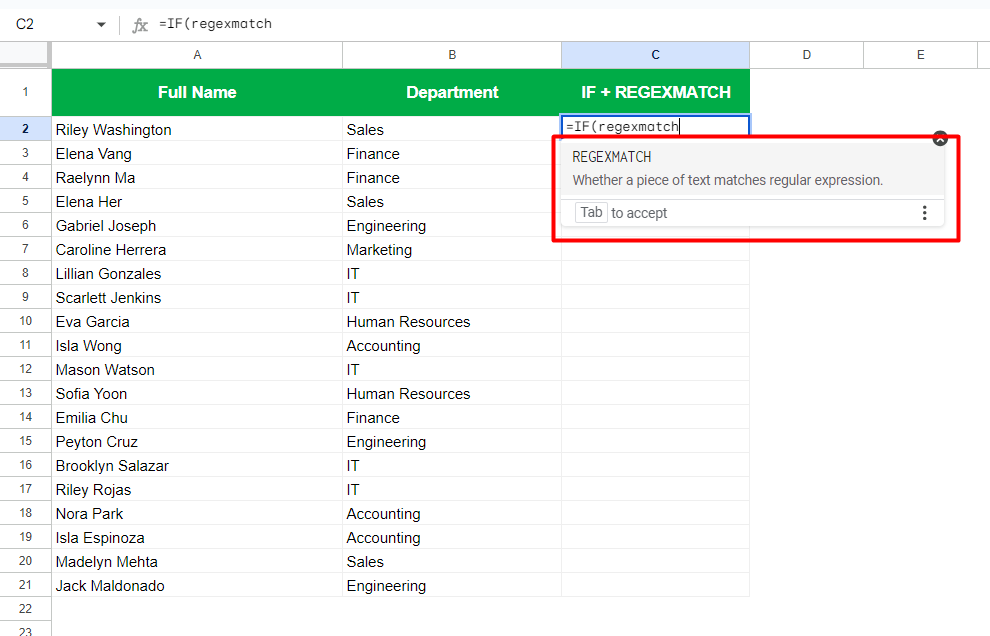Select cell containing Isla Wong
The height and width of the screenshot is (636, 990).
[197, 345]
